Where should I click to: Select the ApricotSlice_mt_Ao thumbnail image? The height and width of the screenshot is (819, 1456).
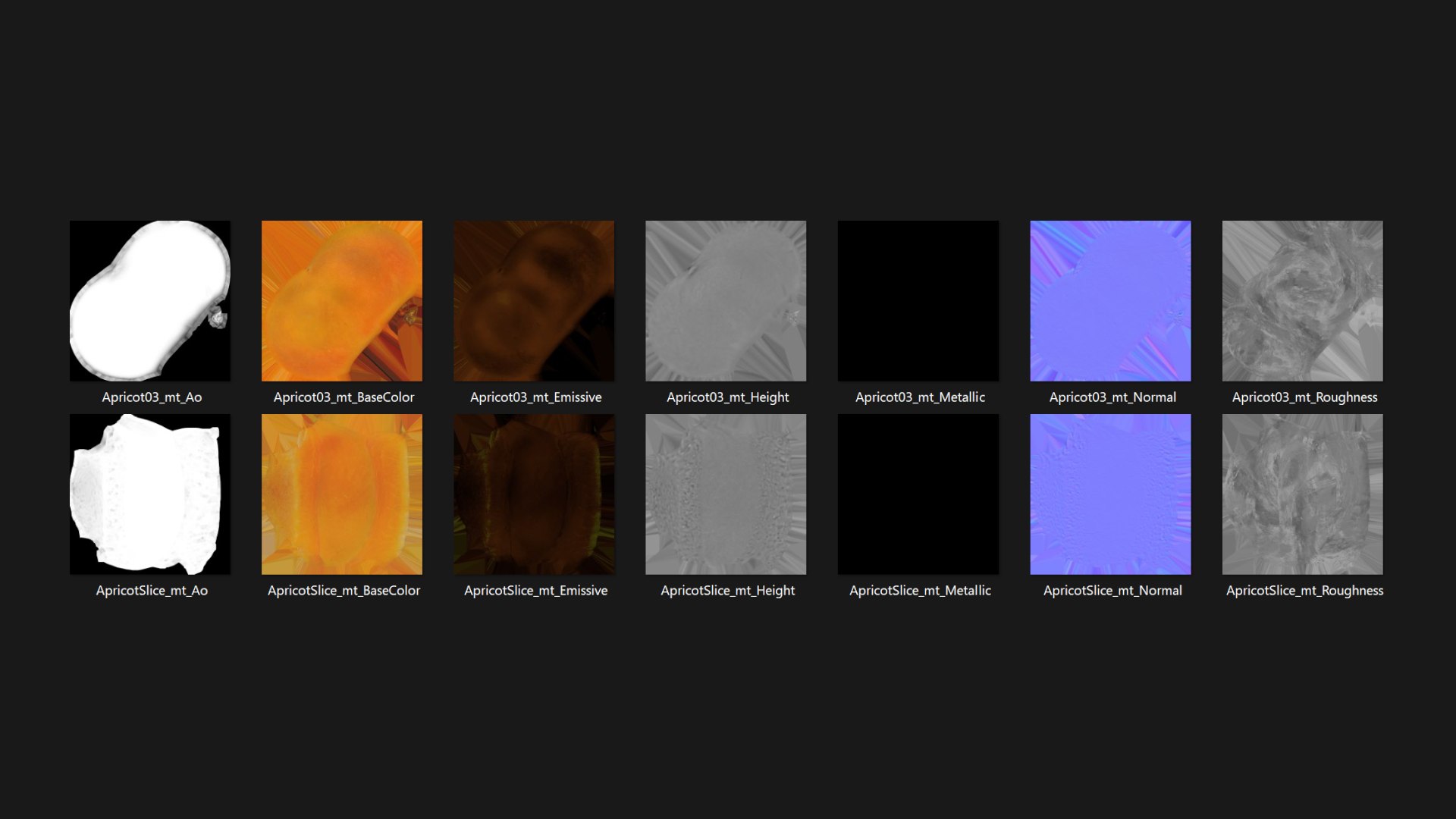[150, 494]
